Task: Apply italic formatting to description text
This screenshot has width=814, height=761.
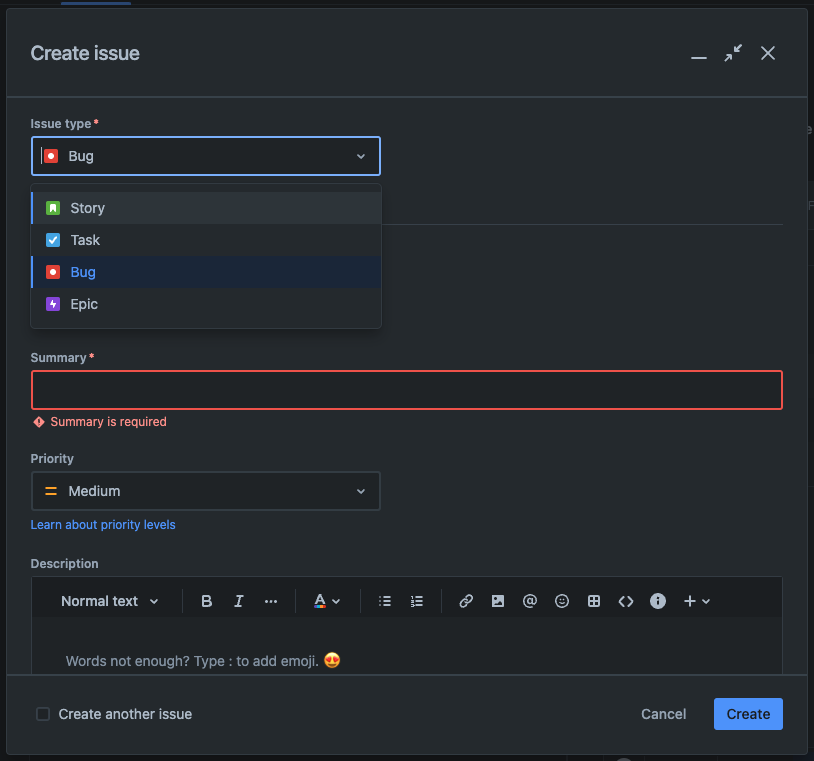Action: click(x=238, y=601)
